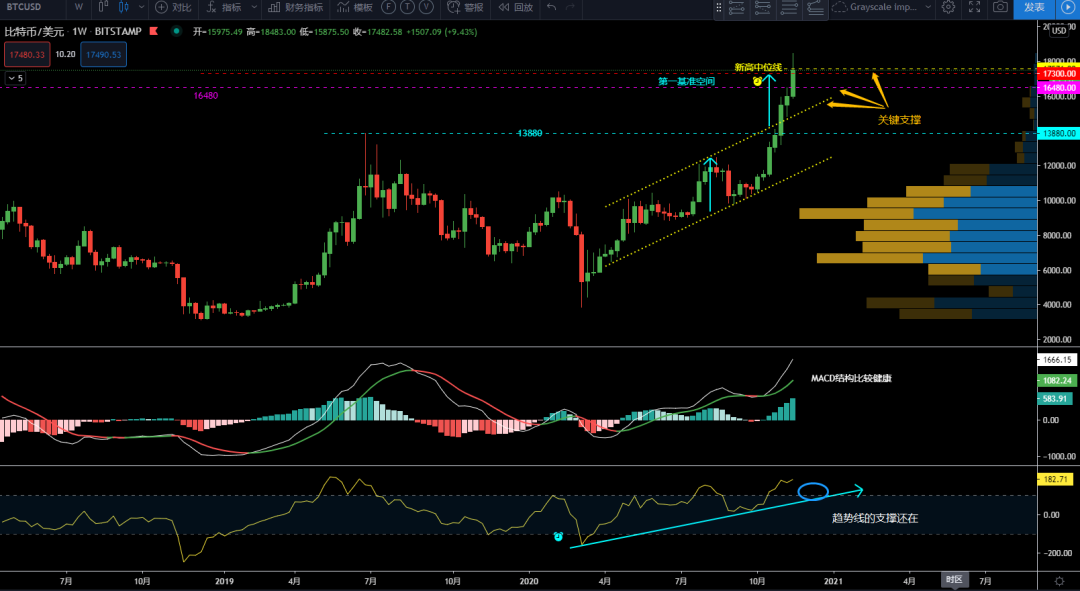Click the 财务指标 financial metrics icon

(296, 8)
